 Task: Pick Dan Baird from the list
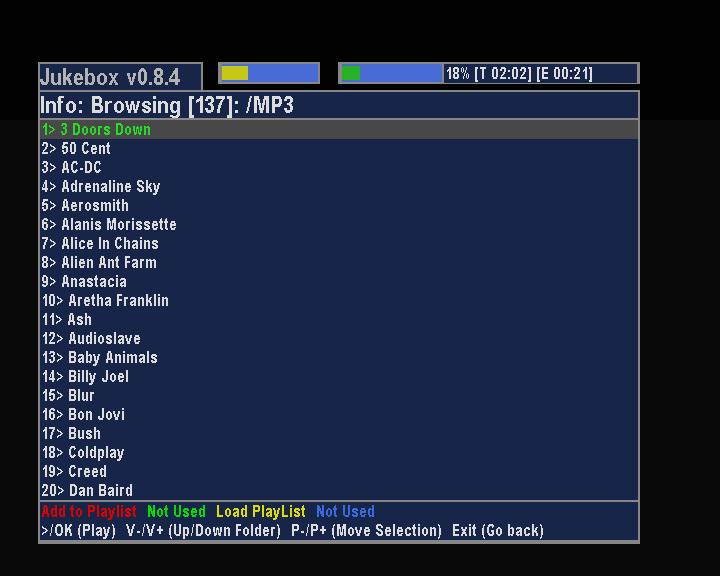click(339, 491)
